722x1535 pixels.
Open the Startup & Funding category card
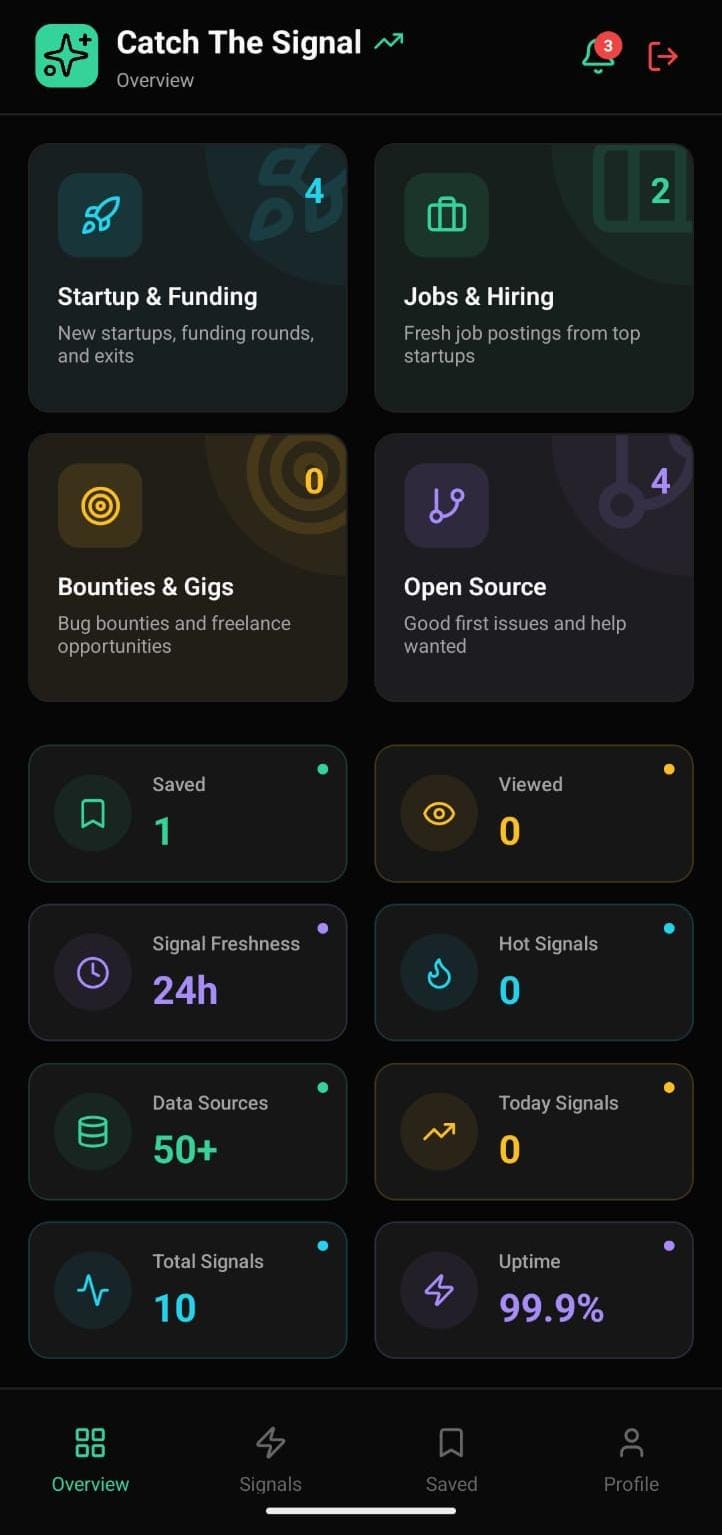188,277
